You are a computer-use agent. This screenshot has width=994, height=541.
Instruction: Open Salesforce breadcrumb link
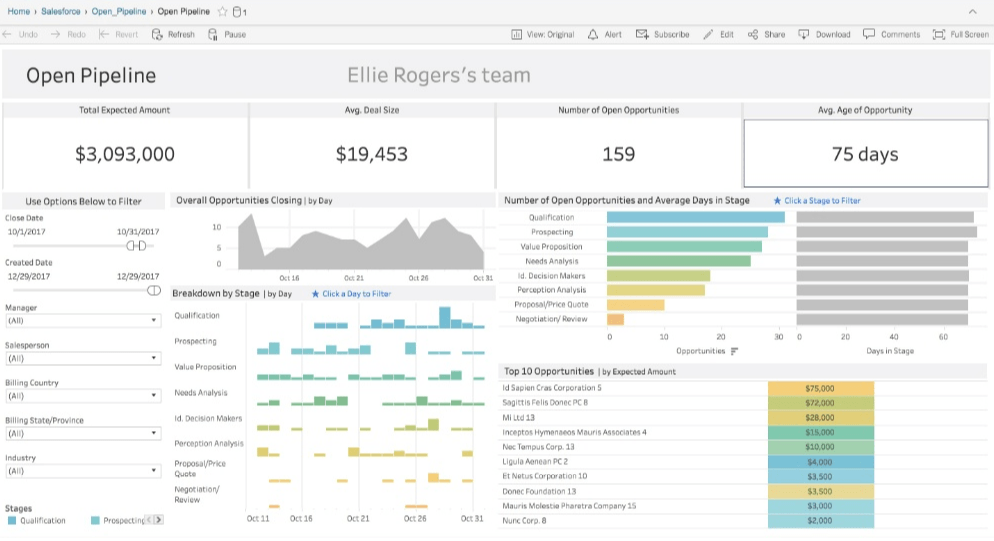[62, 12]
